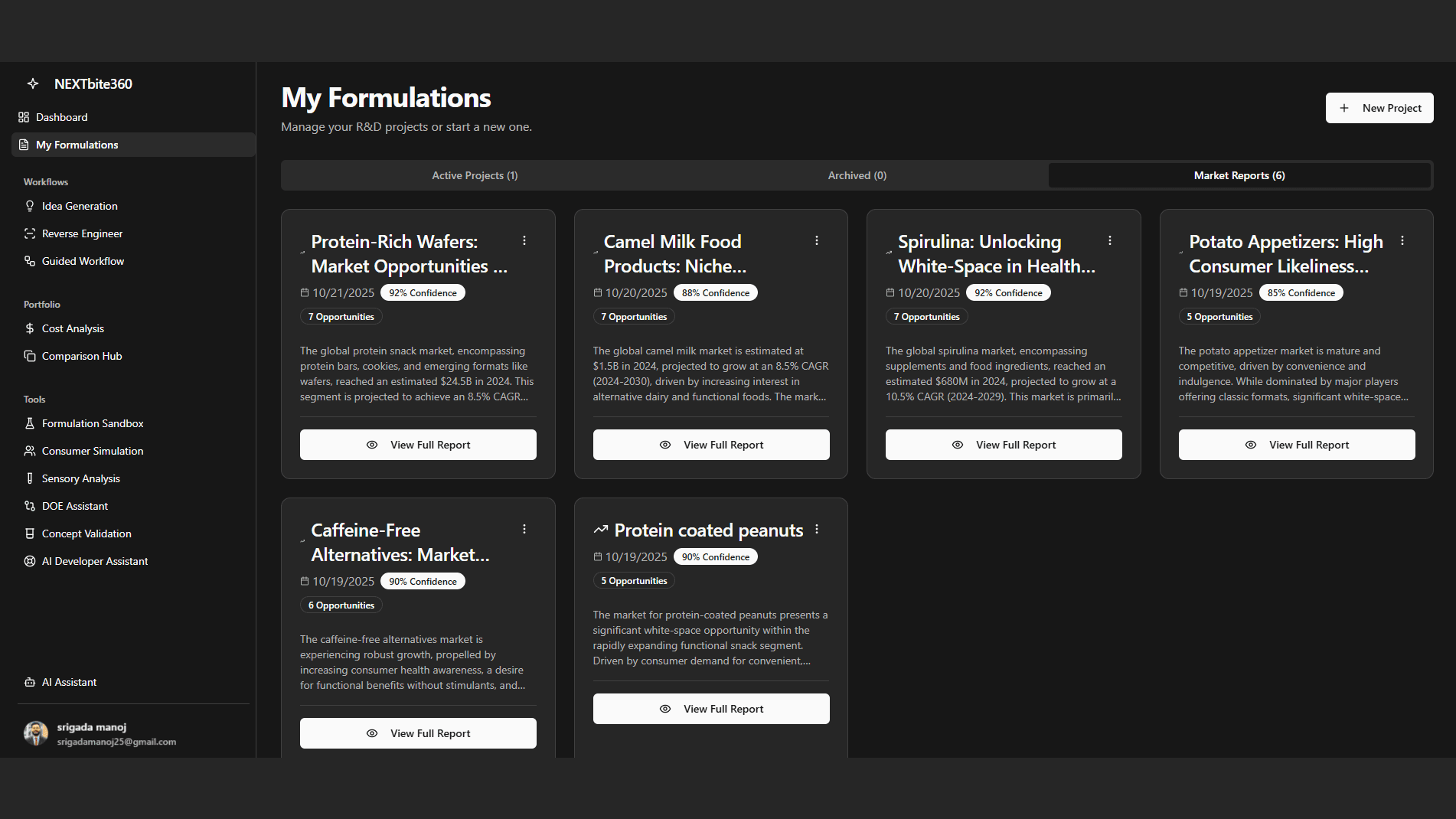Viewport: 1456px width, 819px height.
Task: Click the Formulation Sandbox flask icon
Action: tap(30, 423)
